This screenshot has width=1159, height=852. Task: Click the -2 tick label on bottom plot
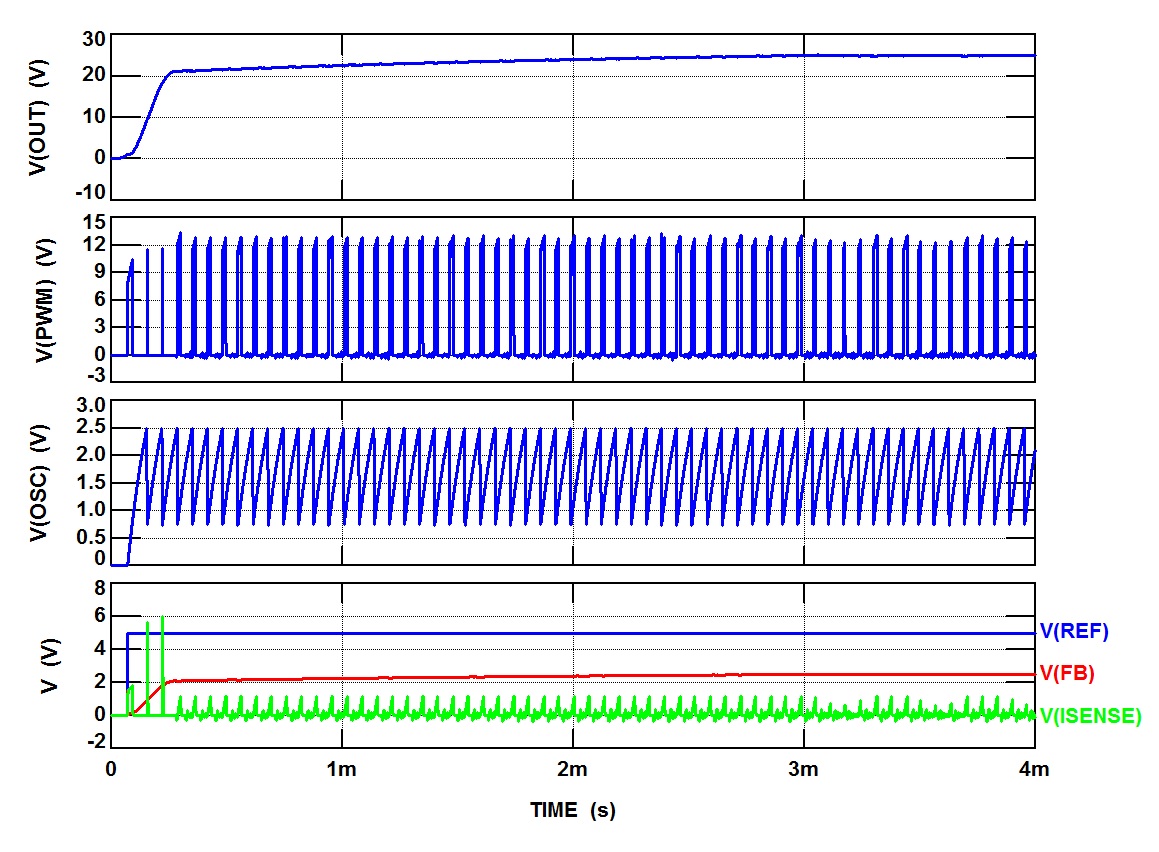96,741
